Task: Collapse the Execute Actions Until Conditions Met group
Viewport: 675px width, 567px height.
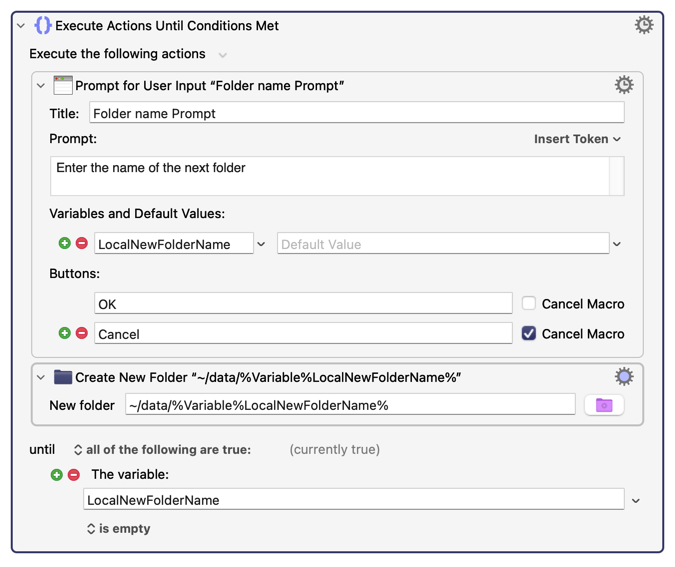Action: (x=21, y=26)
